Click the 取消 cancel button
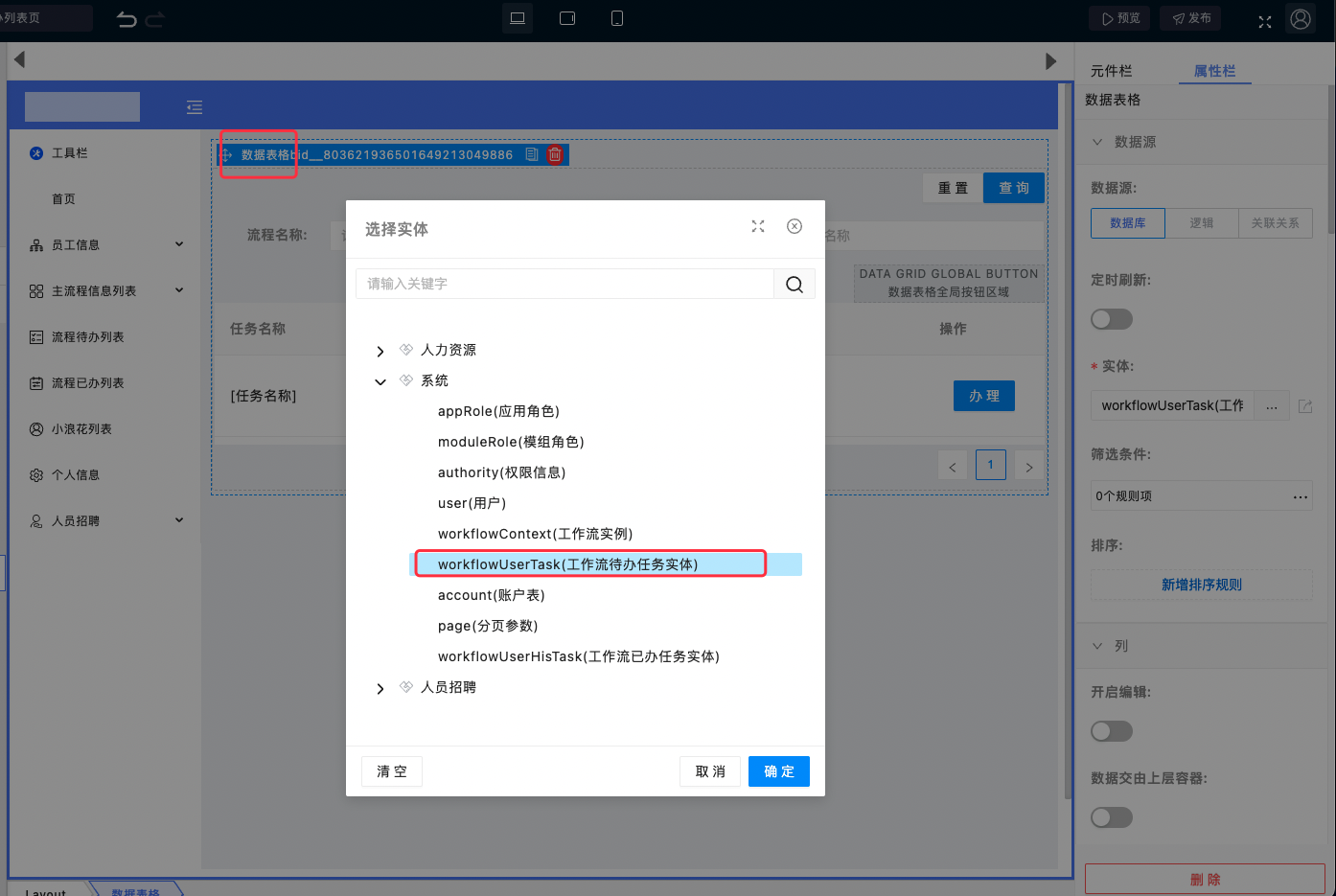The width and height of the screenshot is (1336, 896). [x=710, y=771]
